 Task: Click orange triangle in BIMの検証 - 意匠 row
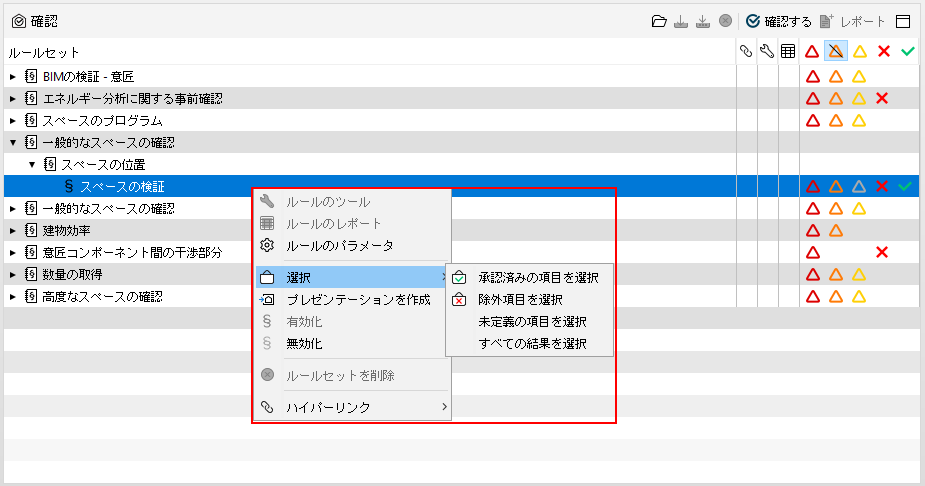click(x=836, y=77)
